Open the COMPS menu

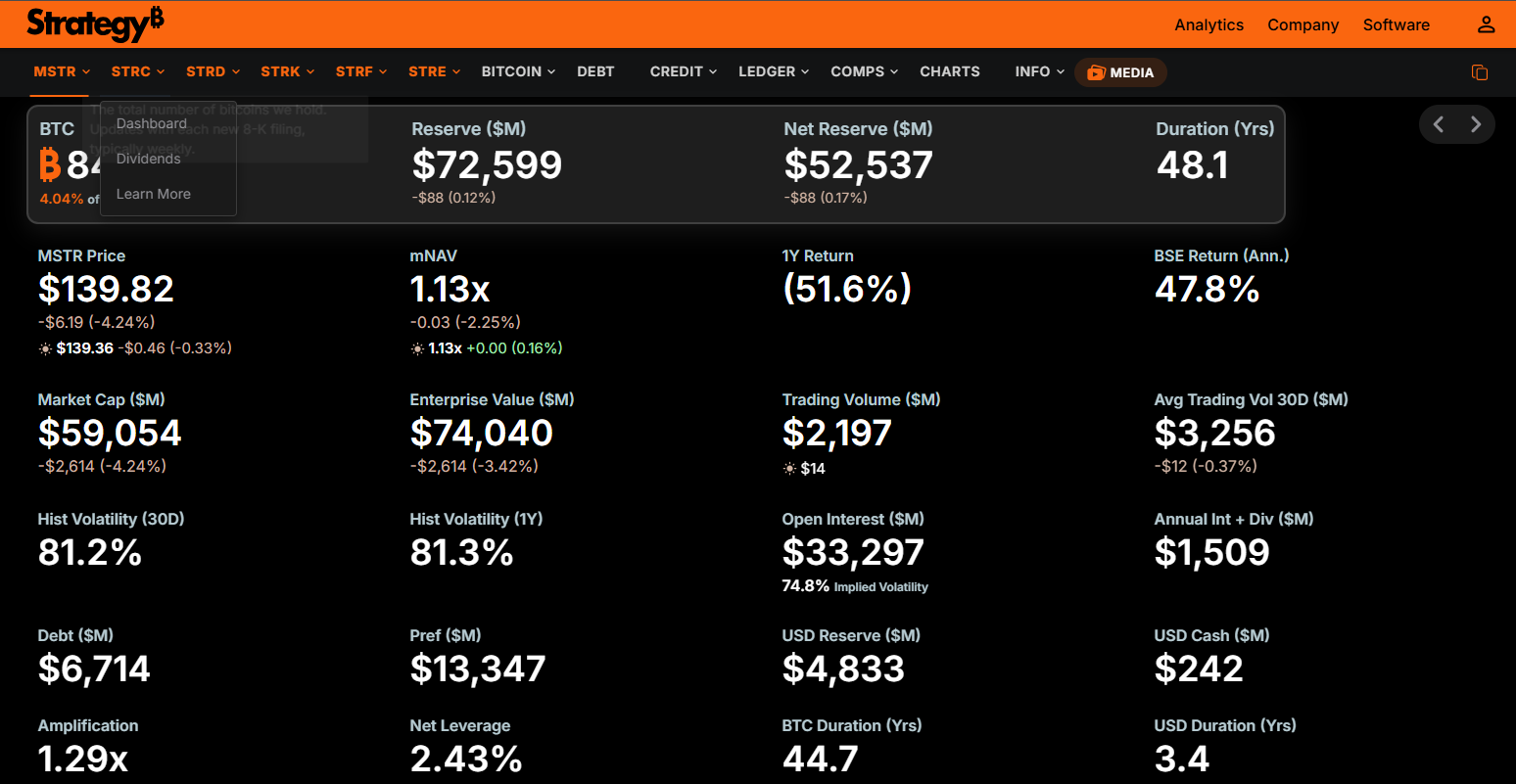pyautogui.click(x=865, y=71)
